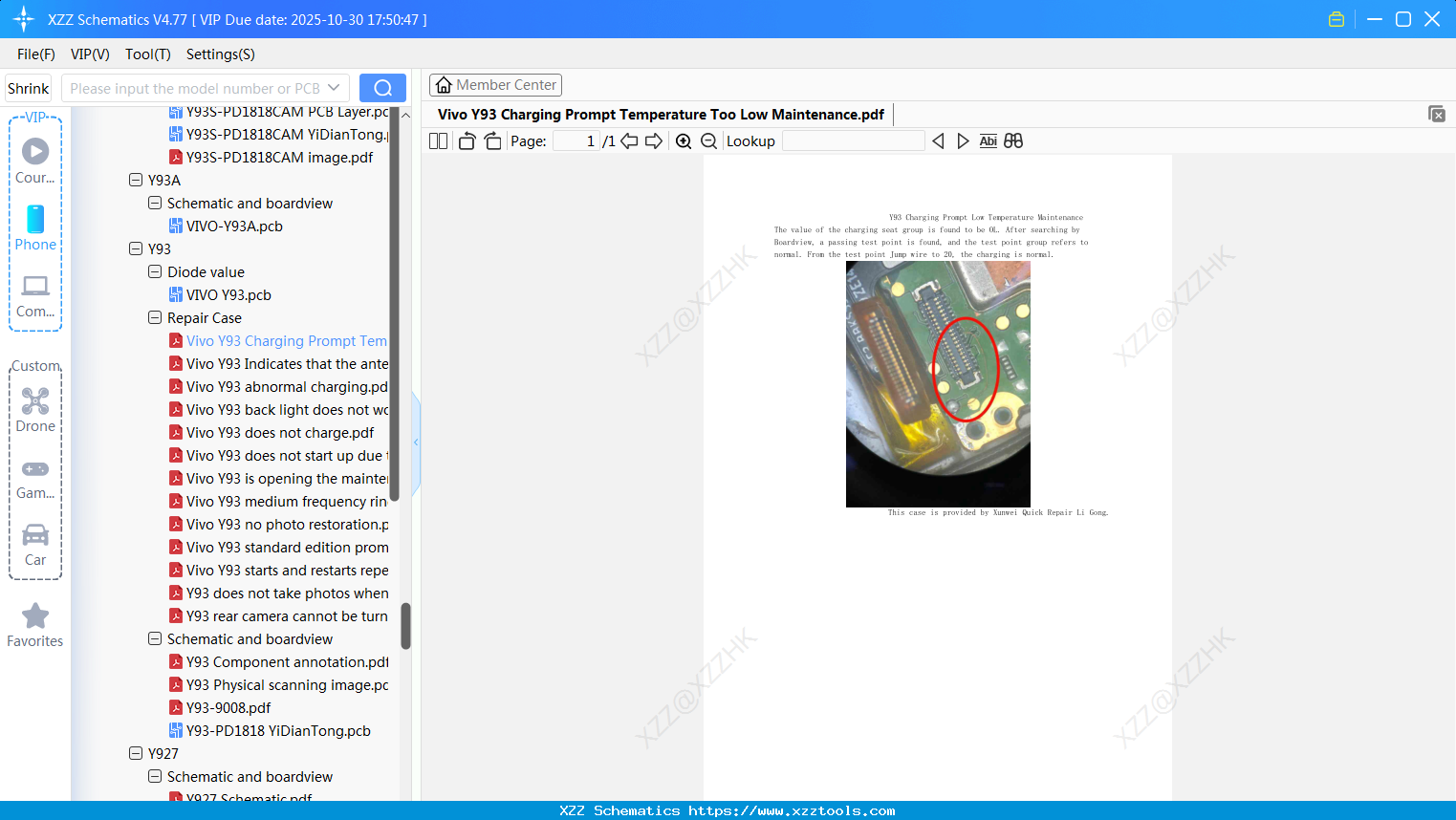Rotate the PDF page counterclockwise
Image resolution: width=1456 pixels, height=820 pixels.
pos(467,141)
